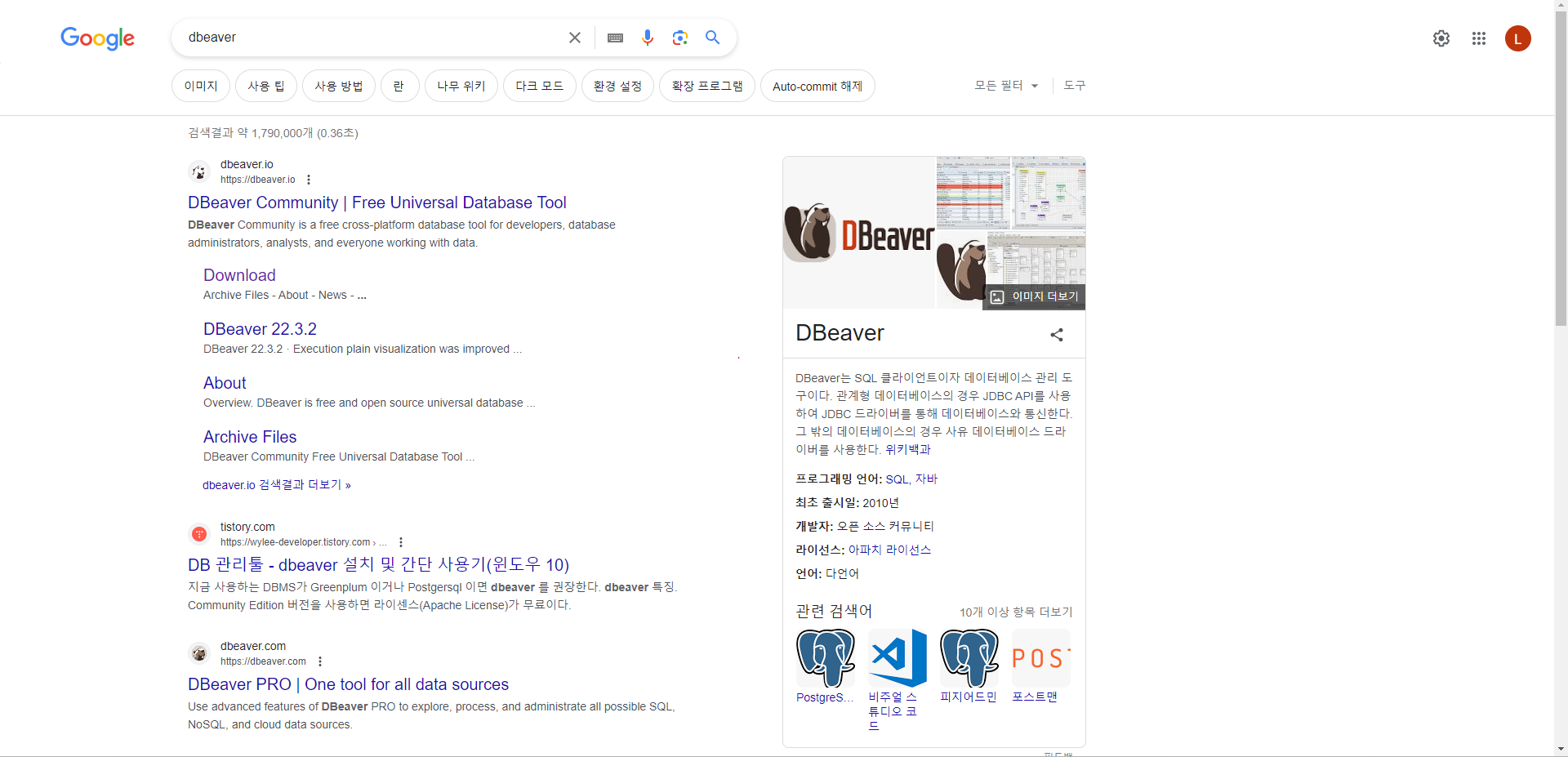The height and width of the screenshot is (757, 1568).
Task: Open the Archive Files sitelink
Action: coord(250,437)
